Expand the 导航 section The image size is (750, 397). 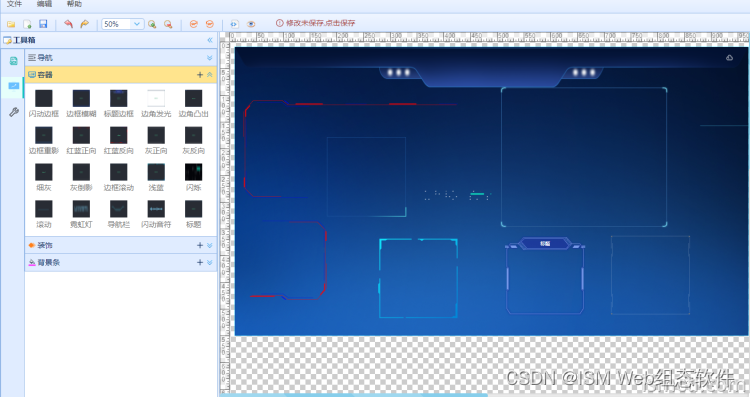coord(210,57)
